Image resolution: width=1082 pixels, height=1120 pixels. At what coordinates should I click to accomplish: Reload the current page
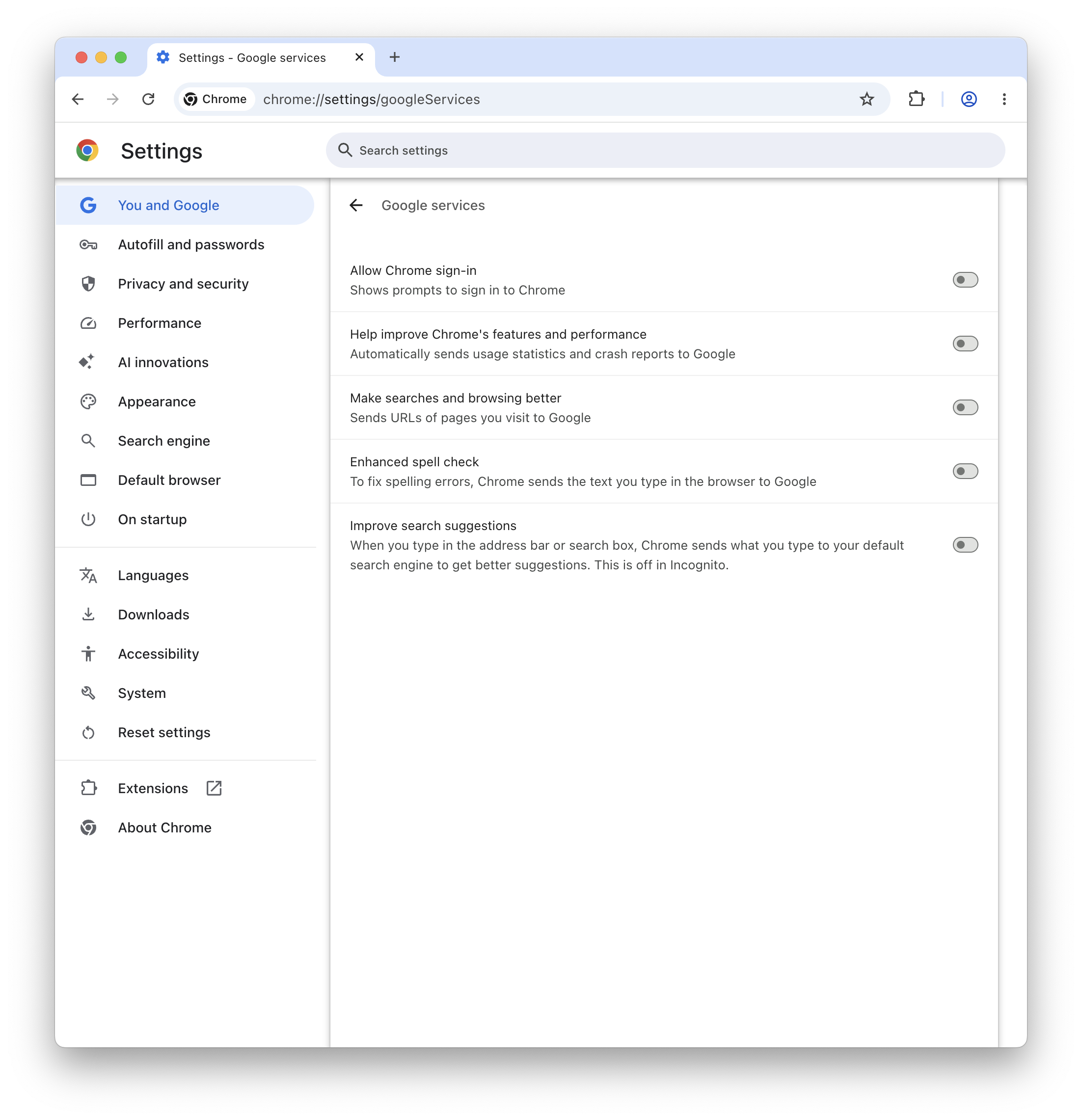click(x=148, y=100)
